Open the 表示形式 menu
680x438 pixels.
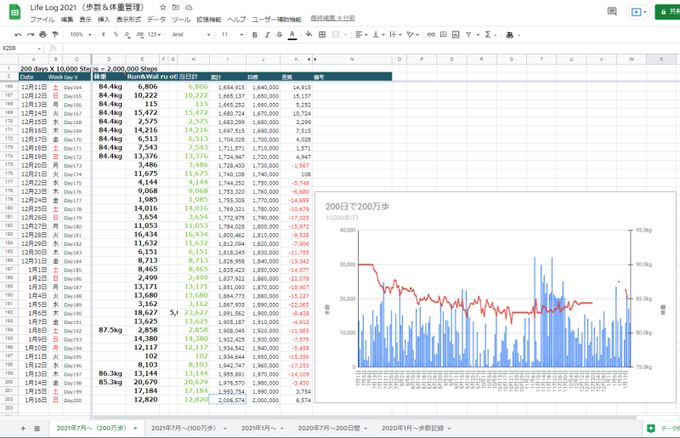coord(128,20)
